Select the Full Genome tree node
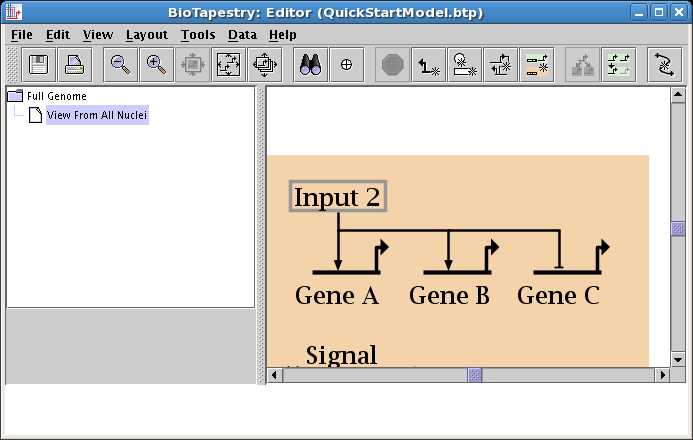Viewport: 693px width, 440px height. coord(56,96)
